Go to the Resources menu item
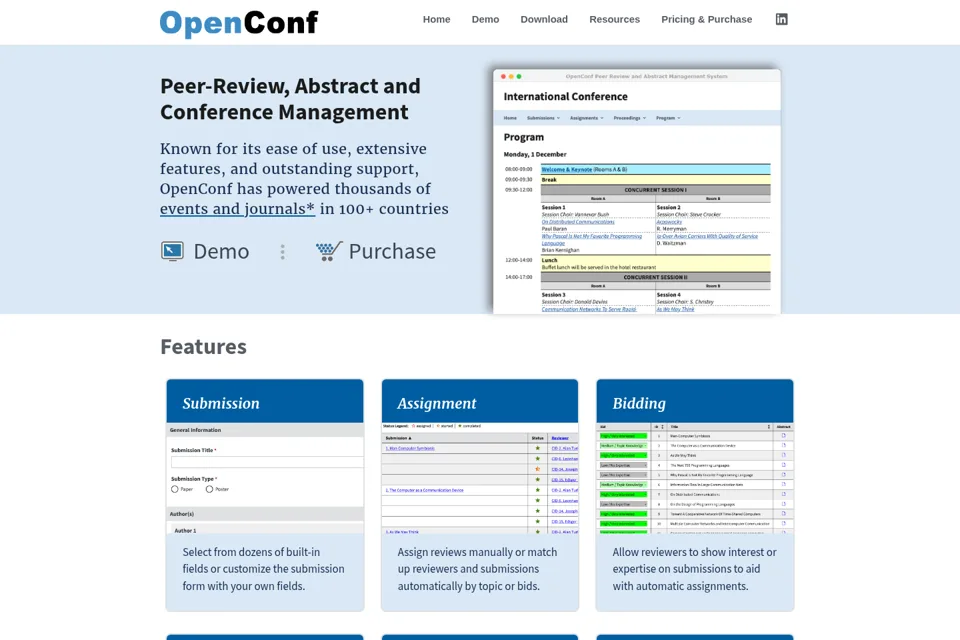Viewport: 960px width, 640px height. click(x=614, y=19)
